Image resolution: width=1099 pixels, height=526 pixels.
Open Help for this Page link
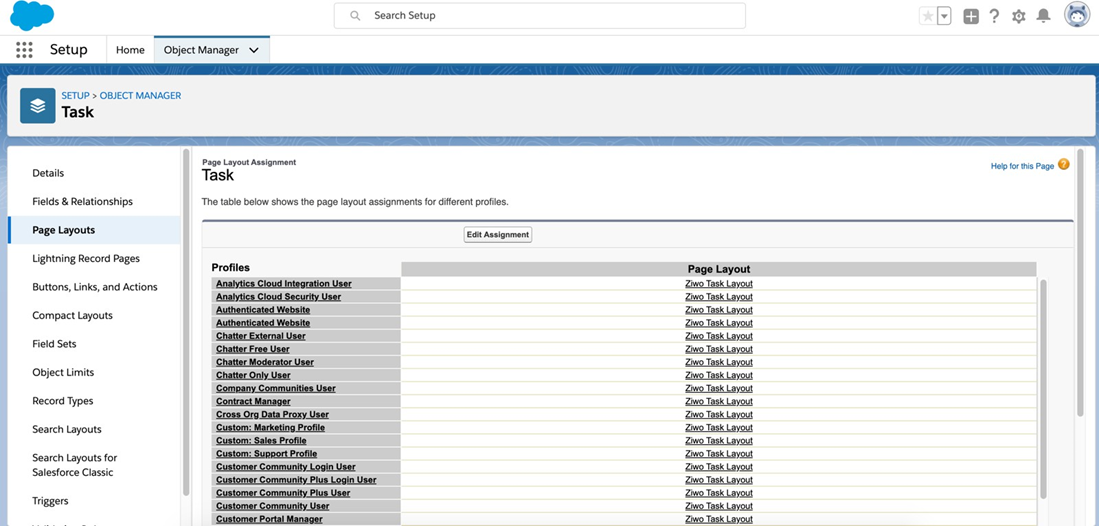(1022, 166)
